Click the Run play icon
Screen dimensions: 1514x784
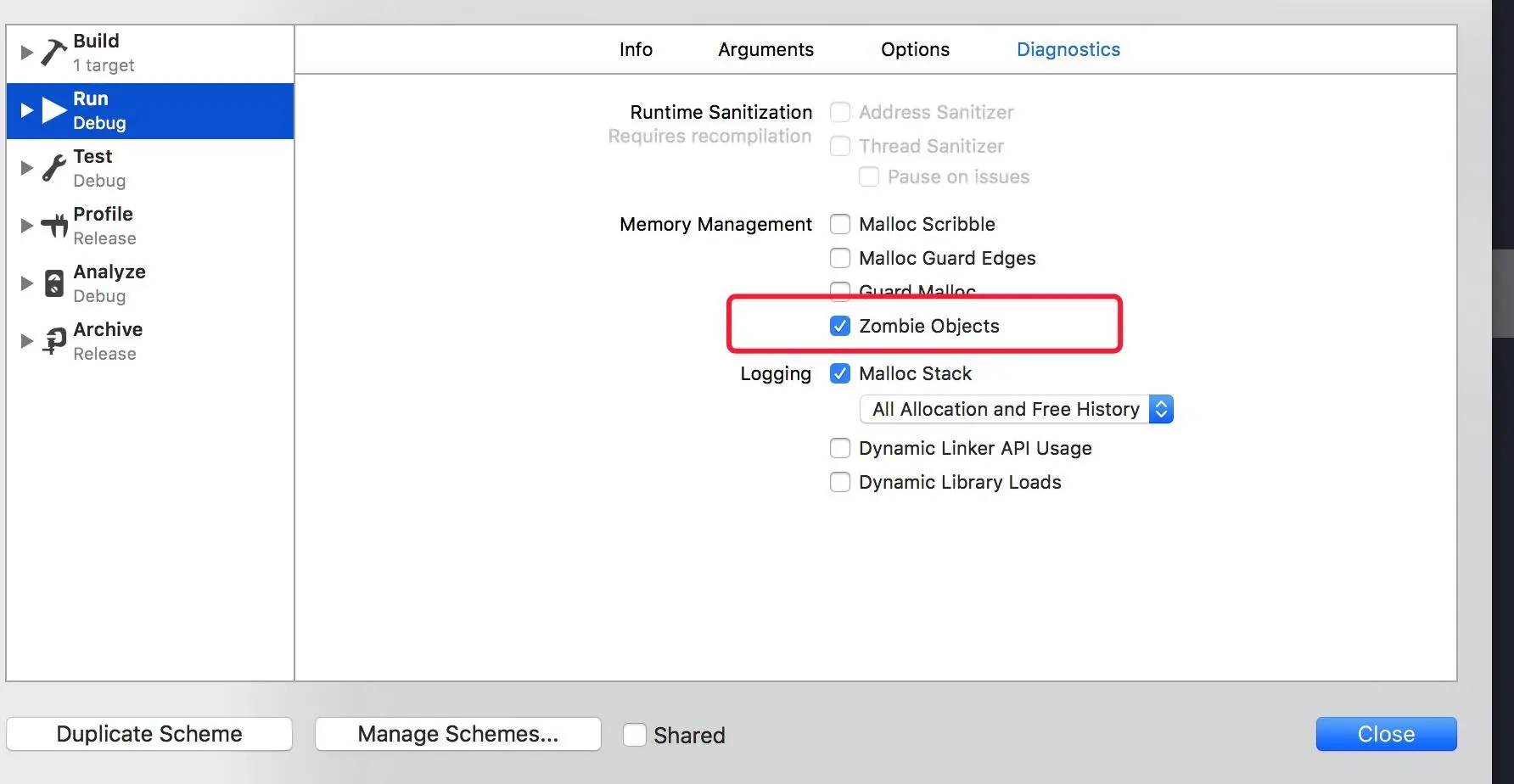coord(54,110)
